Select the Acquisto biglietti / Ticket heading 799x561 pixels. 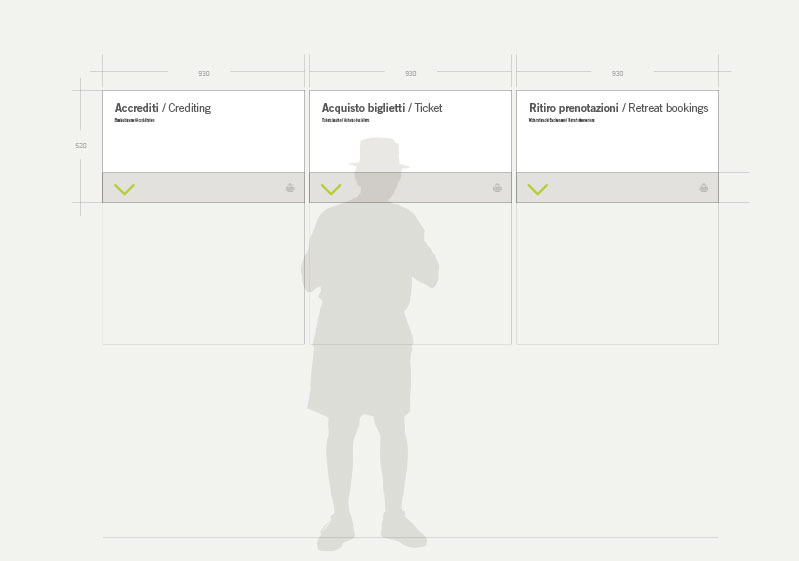tap(382, 108)
